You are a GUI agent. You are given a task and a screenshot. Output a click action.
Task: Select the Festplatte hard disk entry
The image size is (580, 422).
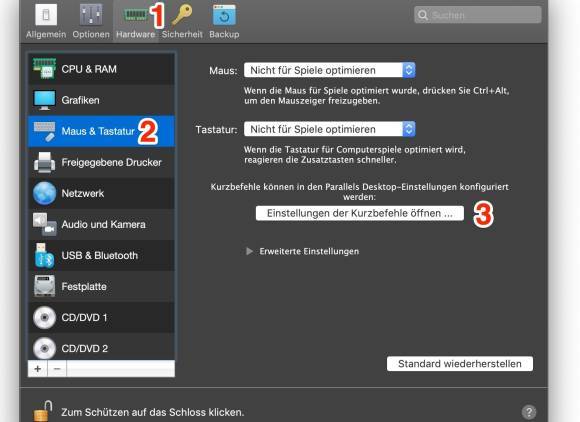pos(101,287)
